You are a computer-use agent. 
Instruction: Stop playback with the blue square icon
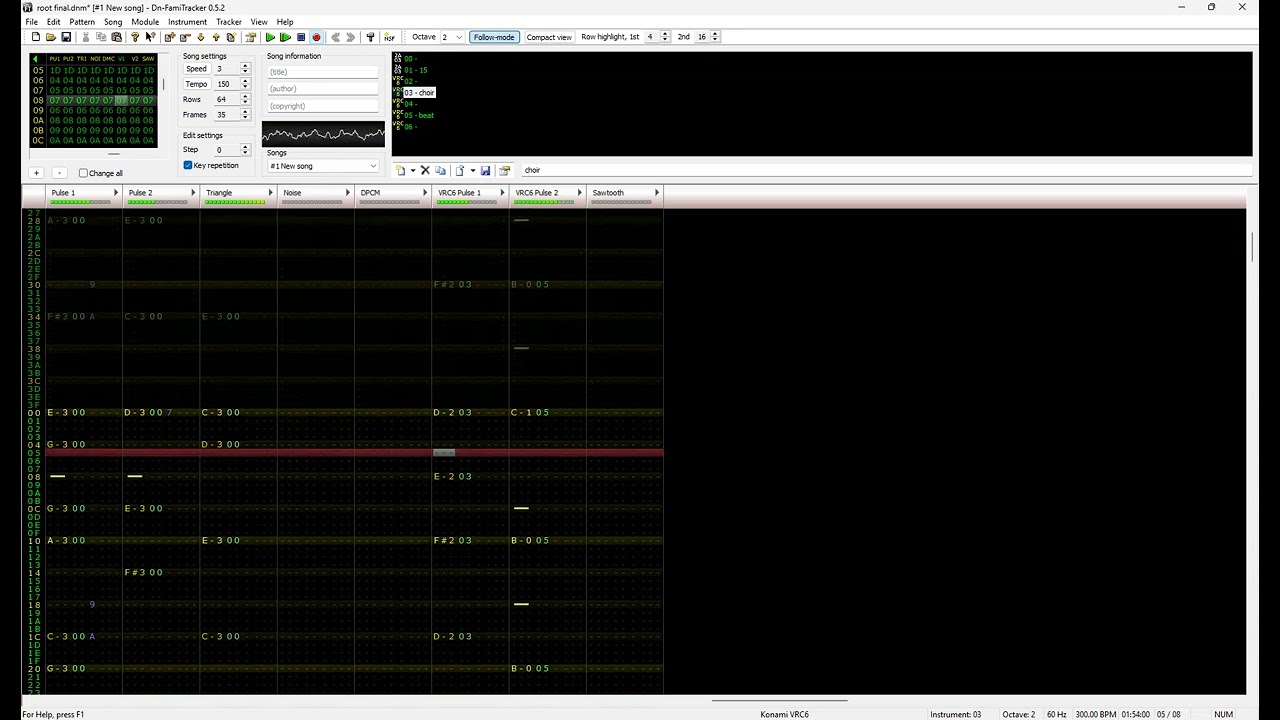[301, 37]
